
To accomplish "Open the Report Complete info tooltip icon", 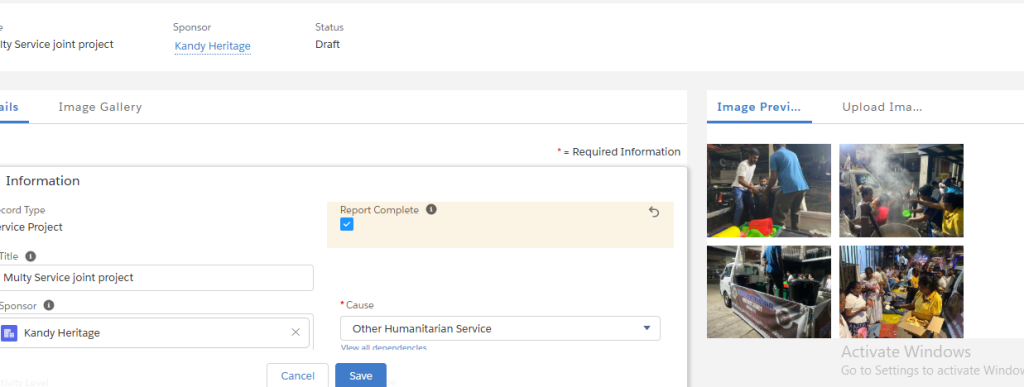I will click(x=431, y=209).
